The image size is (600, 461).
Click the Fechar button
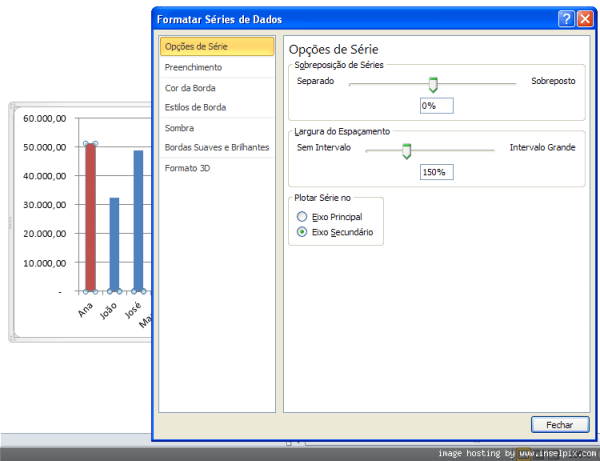point(560,425)
